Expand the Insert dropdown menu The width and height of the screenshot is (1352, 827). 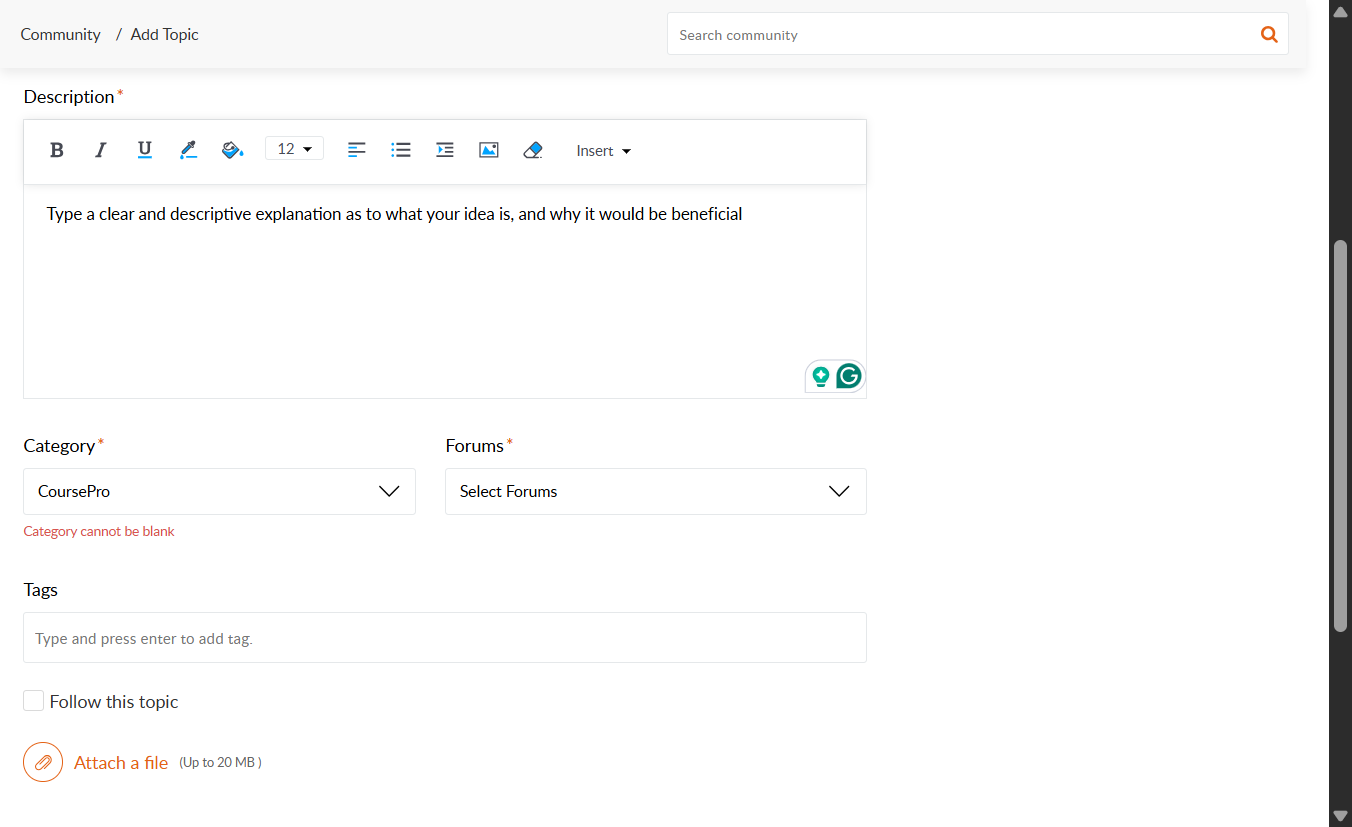[x=603, y=151]
